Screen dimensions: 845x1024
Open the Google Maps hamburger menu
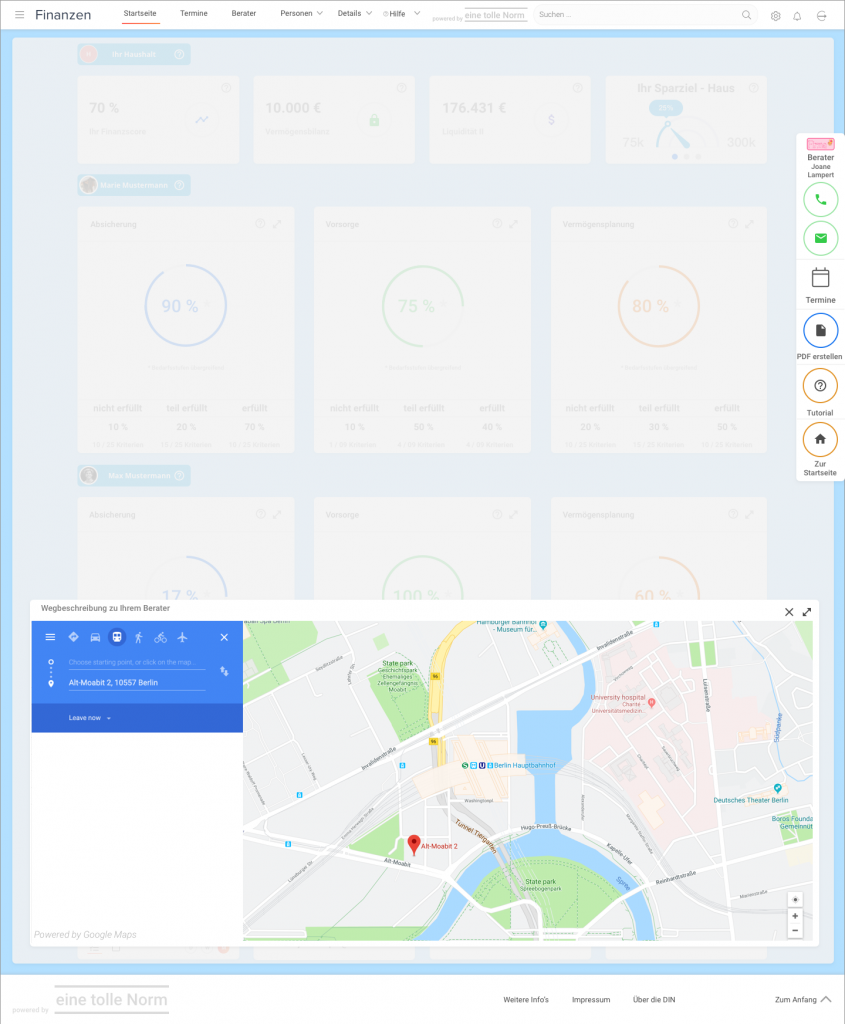pyautogui.click(x=50, y=637)
